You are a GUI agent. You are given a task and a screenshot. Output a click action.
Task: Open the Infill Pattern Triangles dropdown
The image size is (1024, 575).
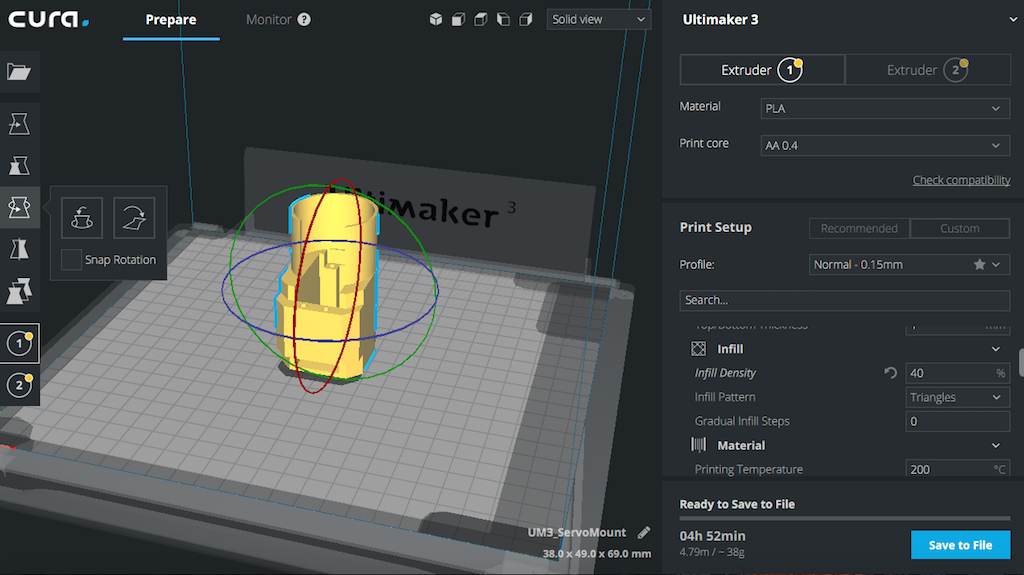pyautogui.click(x=957, y=397)
